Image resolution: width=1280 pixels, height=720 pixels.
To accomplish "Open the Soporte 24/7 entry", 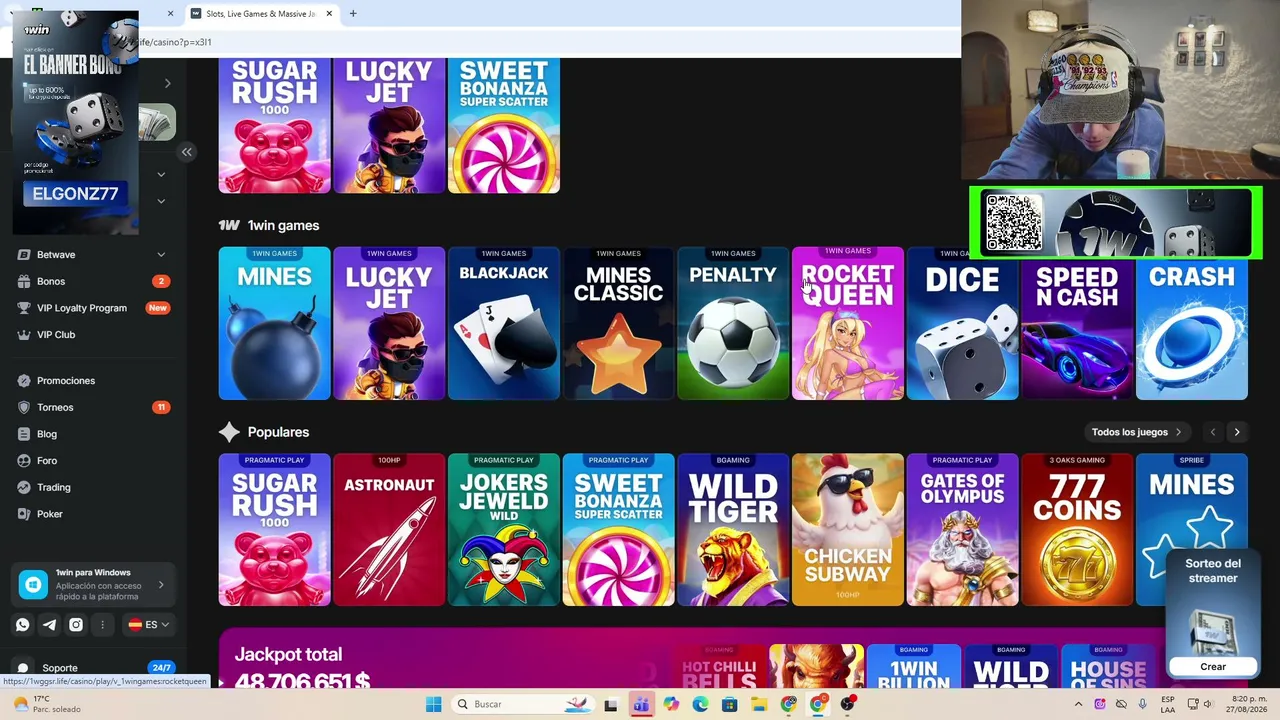I will (93, 668).
